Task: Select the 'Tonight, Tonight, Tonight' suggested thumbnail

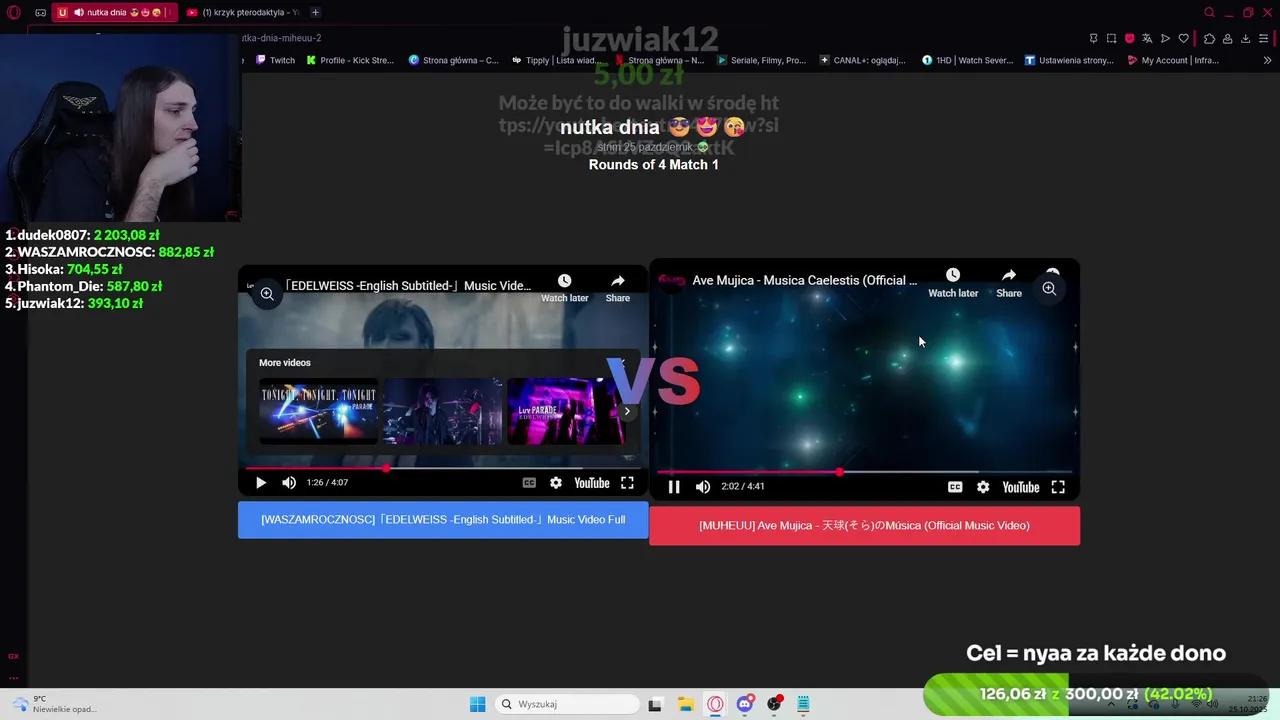Action: [318, 411]
